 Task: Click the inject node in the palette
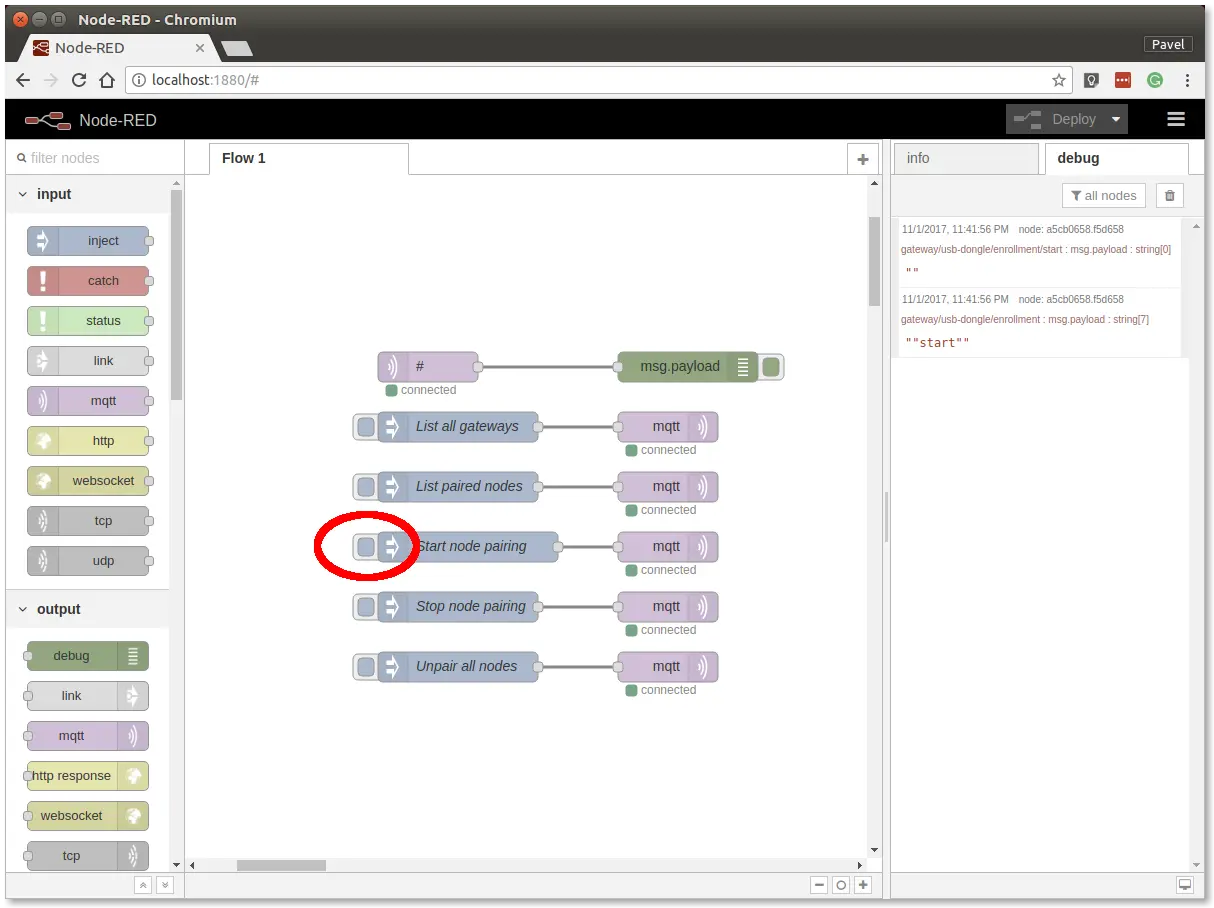88,241
